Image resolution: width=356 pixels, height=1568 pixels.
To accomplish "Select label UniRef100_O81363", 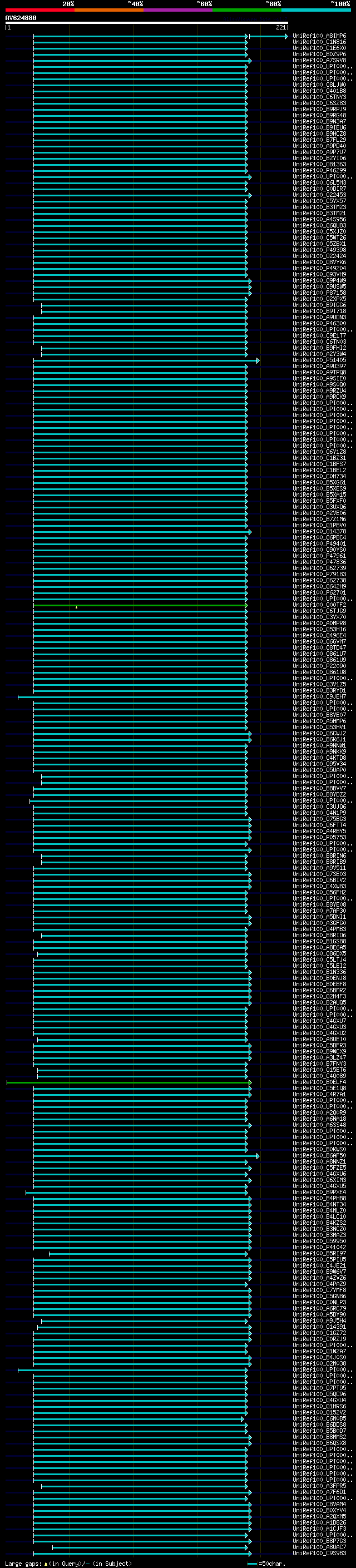I will 319,164.
